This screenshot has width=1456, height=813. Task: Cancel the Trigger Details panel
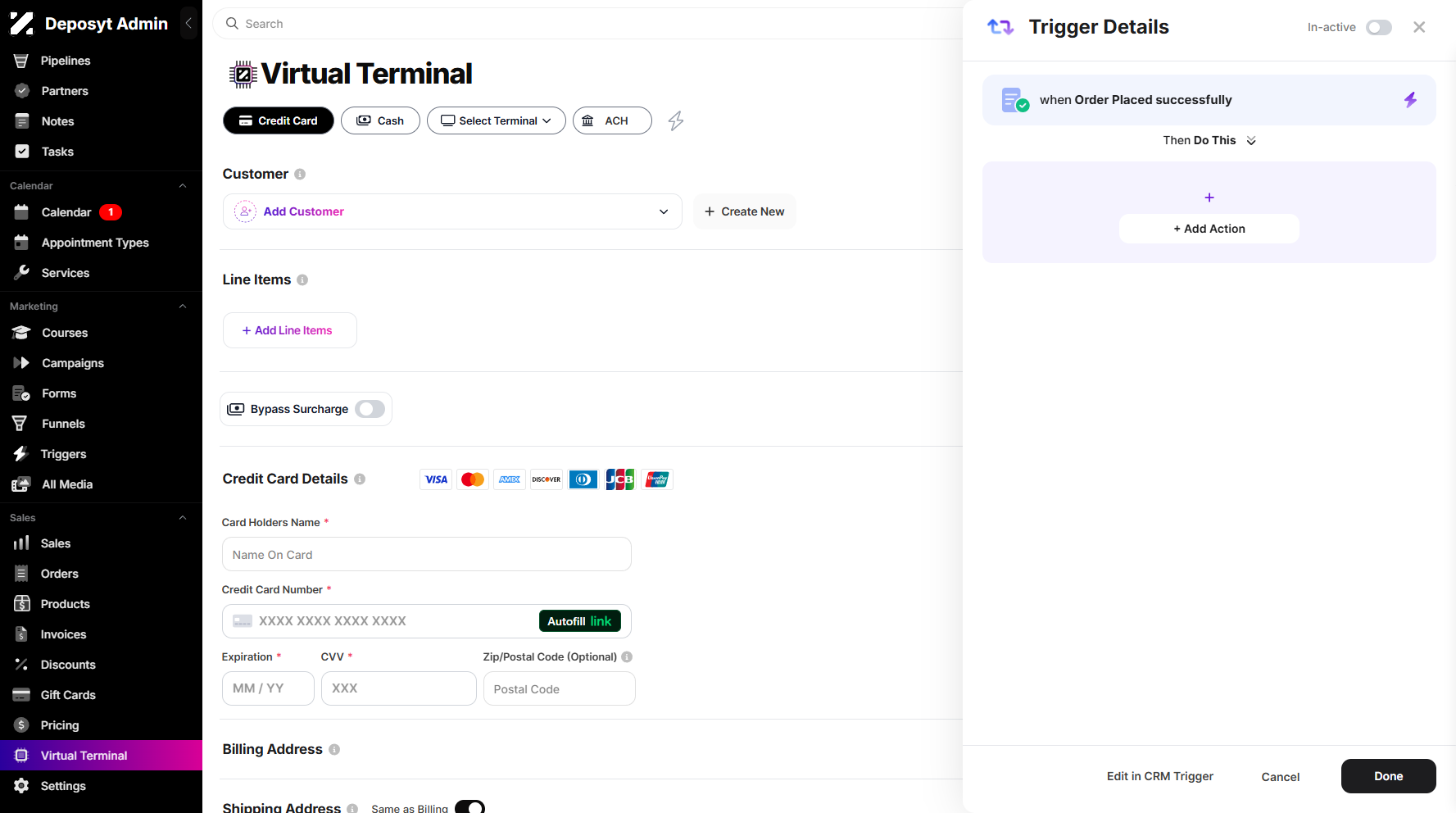pos(1280,777)
